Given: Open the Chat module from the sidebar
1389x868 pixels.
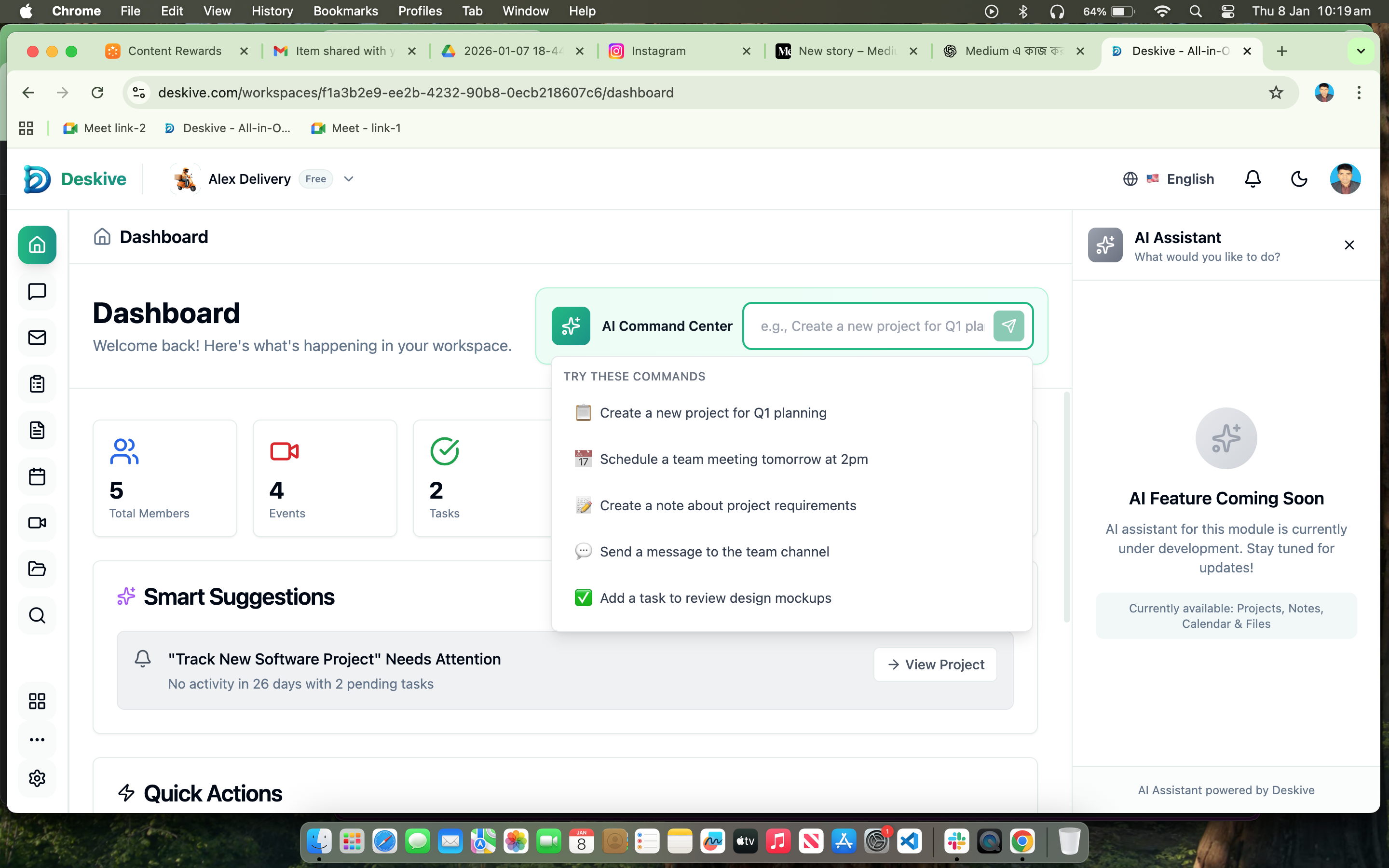Looking at the screenshot, I should [x=37, y=292].
